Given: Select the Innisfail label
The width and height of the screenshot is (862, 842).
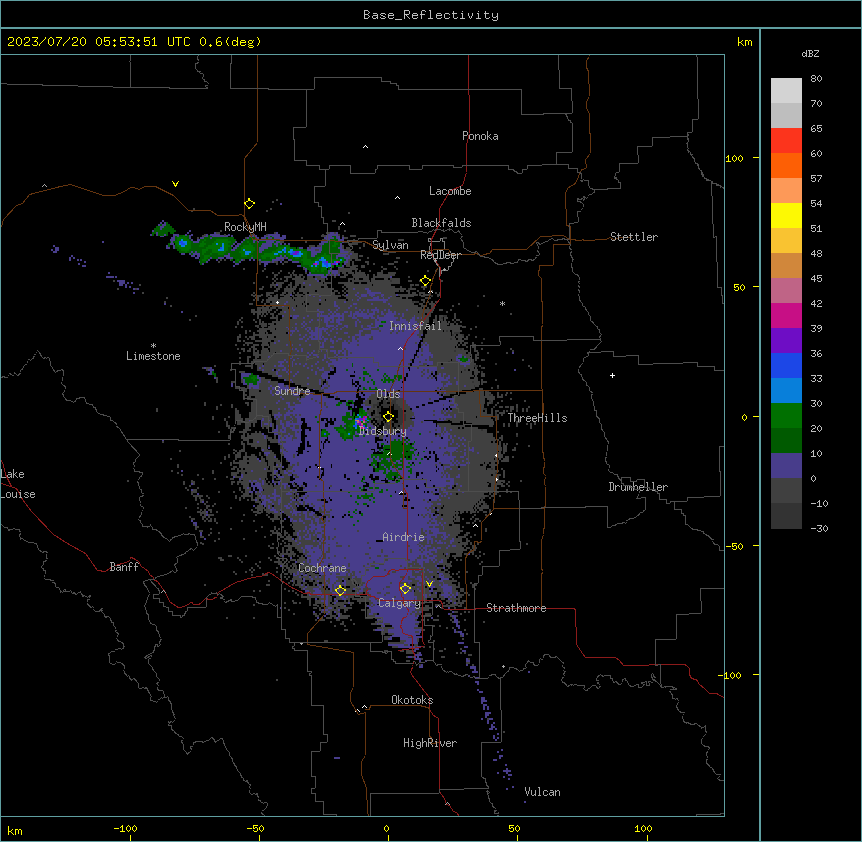Looking at the screenshot, I should (415, 326).
